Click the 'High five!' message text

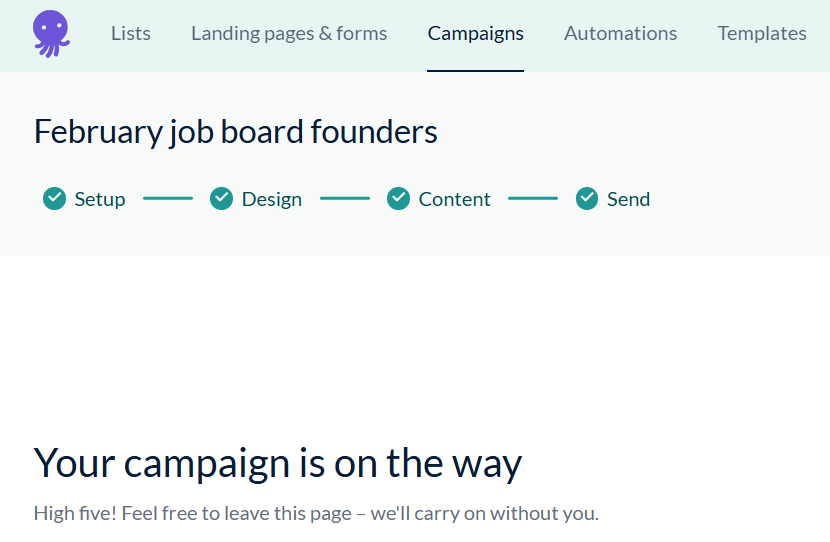coord(316,514)
